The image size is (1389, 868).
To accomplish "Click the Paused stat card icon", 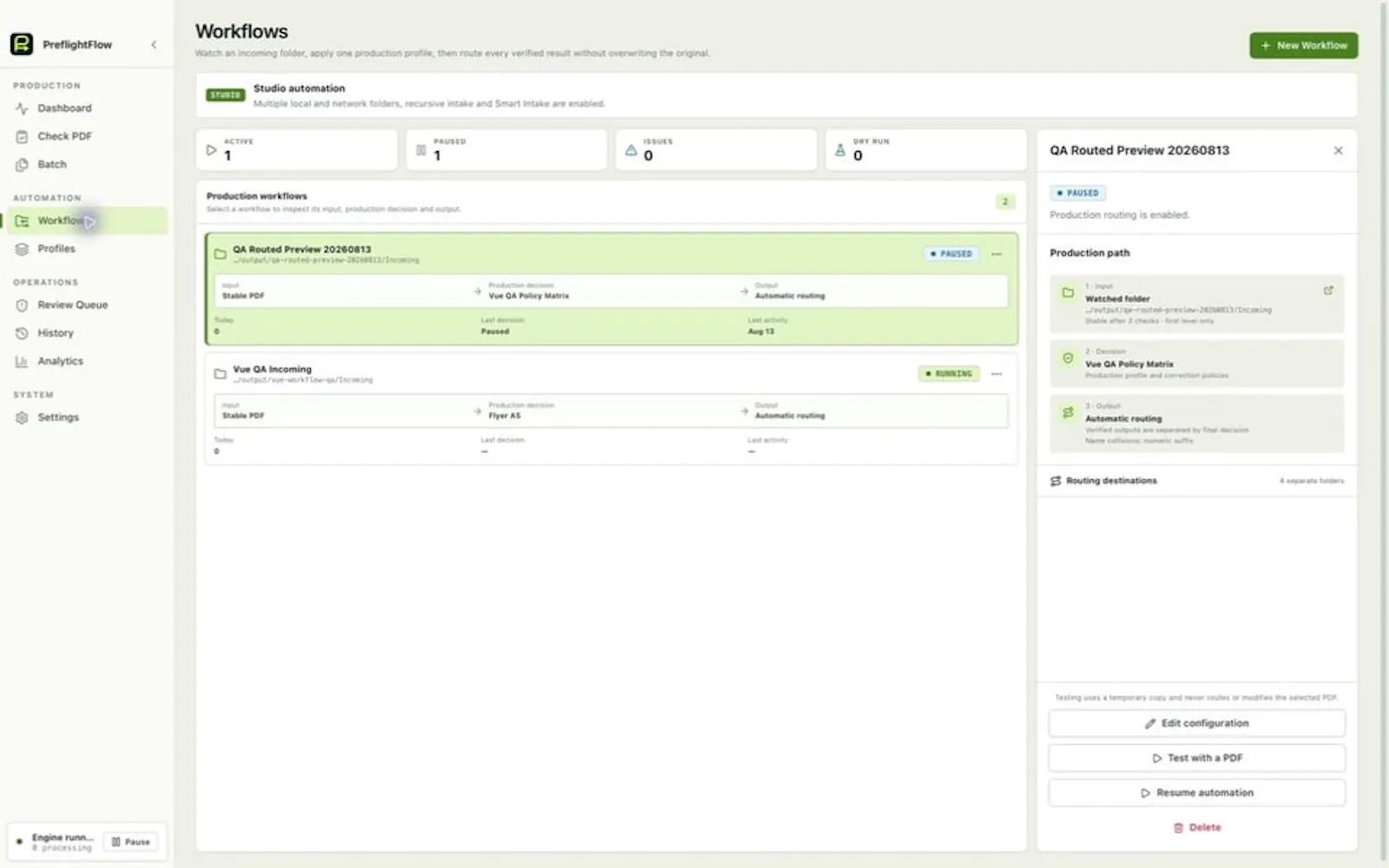I will 421,150.
